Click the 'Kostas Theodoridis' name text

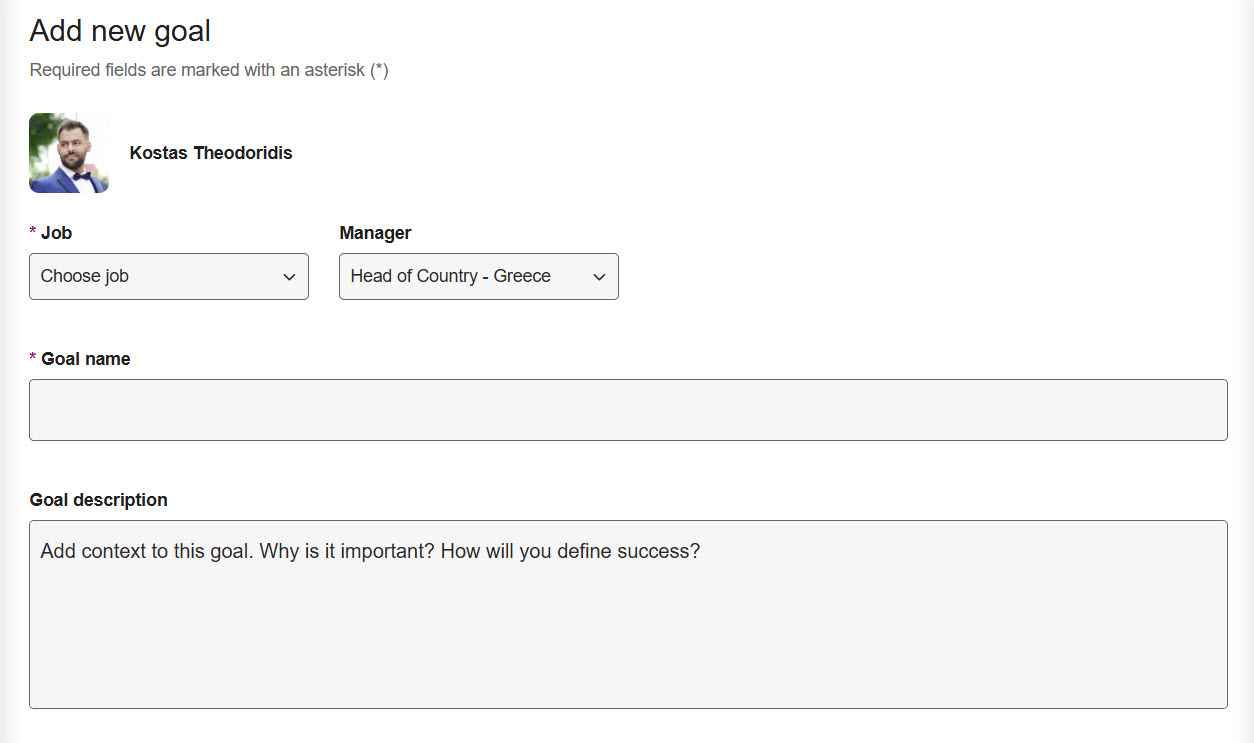click(x=211, y=153)
